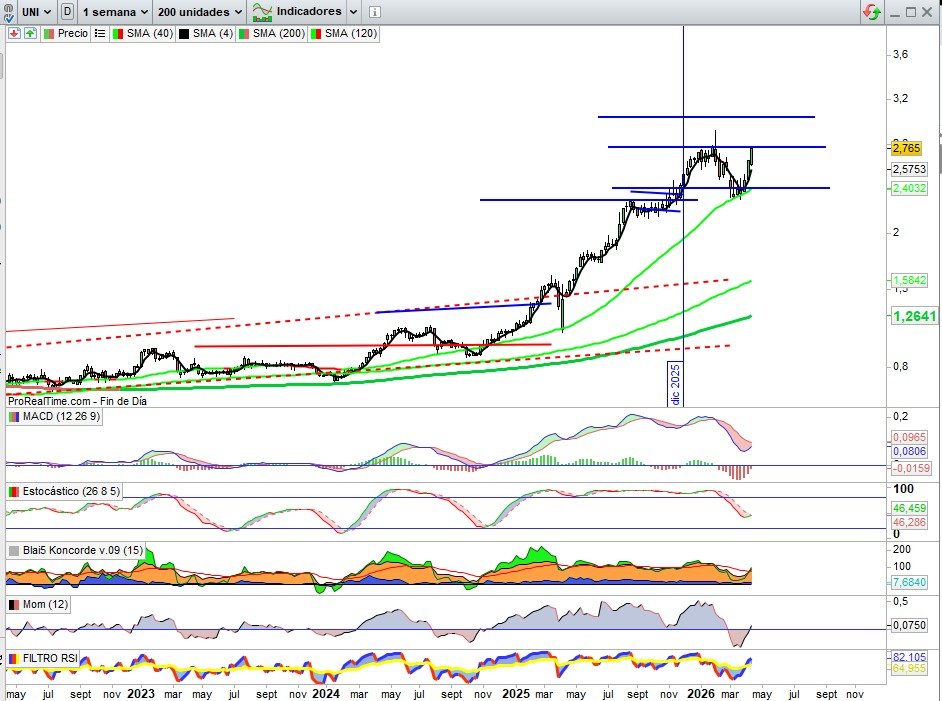Expand the arrow next to Indicadores
The height and width of the screenshot is (701, 942).
[x=353, y=11]
